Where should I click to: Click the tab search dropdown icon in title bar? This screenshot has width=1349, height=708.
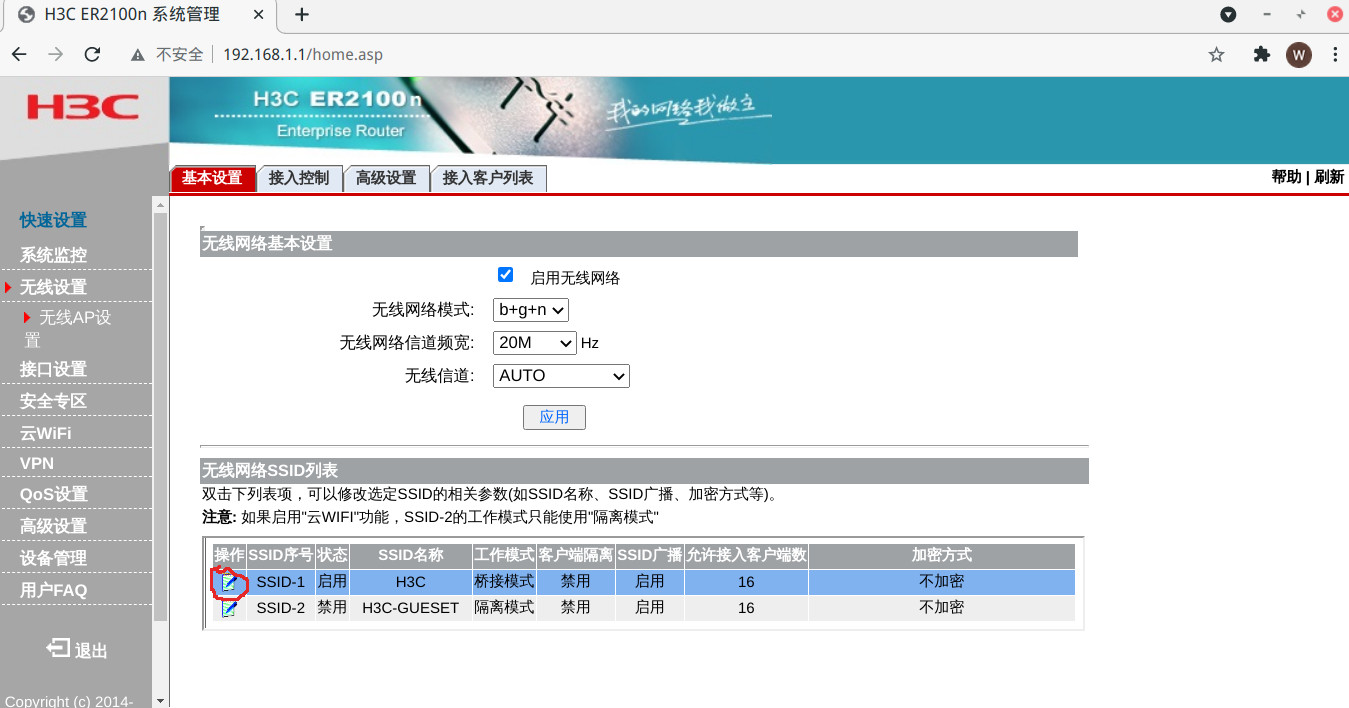pos(1228,14)
